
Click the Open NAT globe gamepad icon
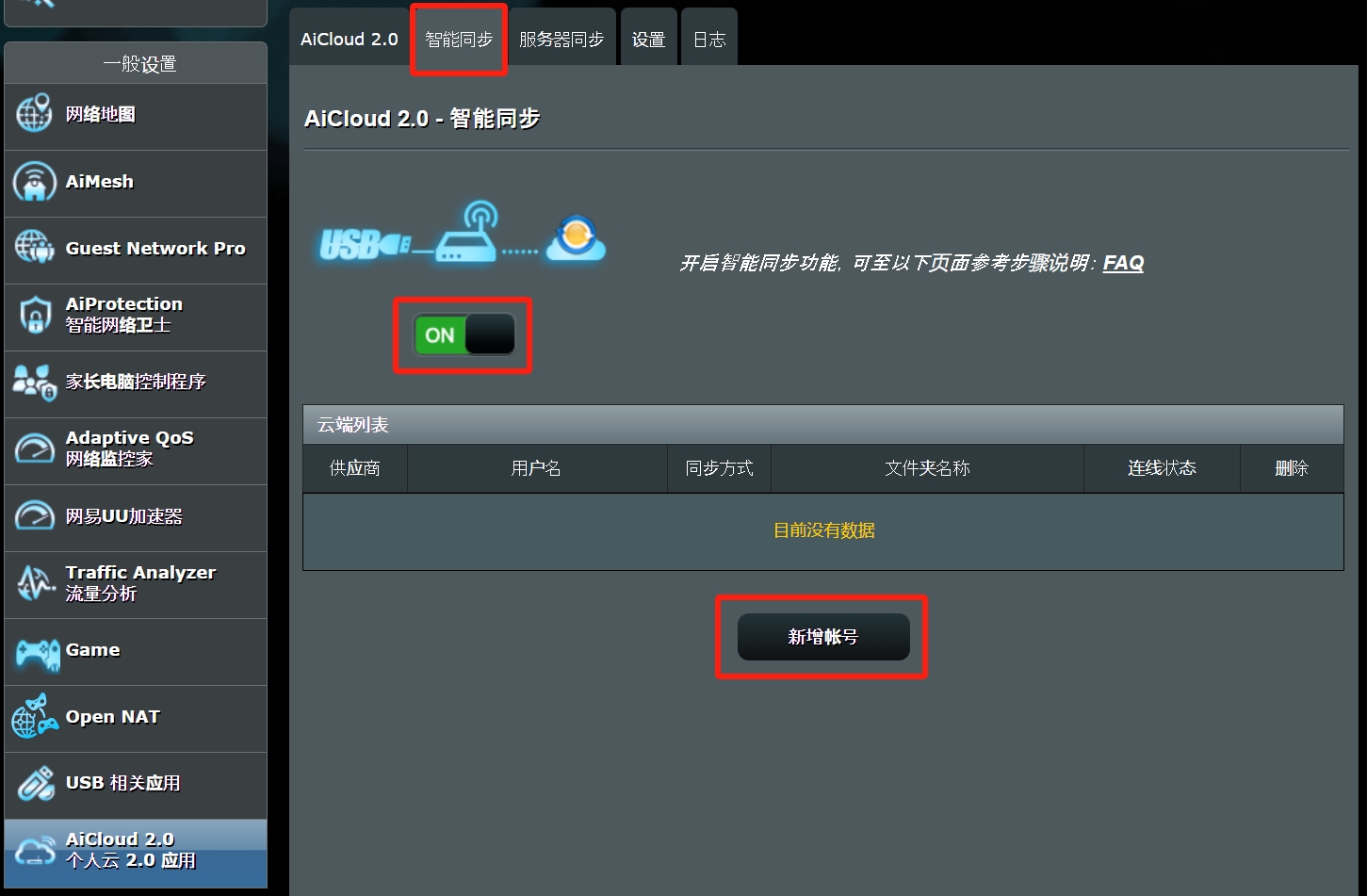[x=35, y=717]
